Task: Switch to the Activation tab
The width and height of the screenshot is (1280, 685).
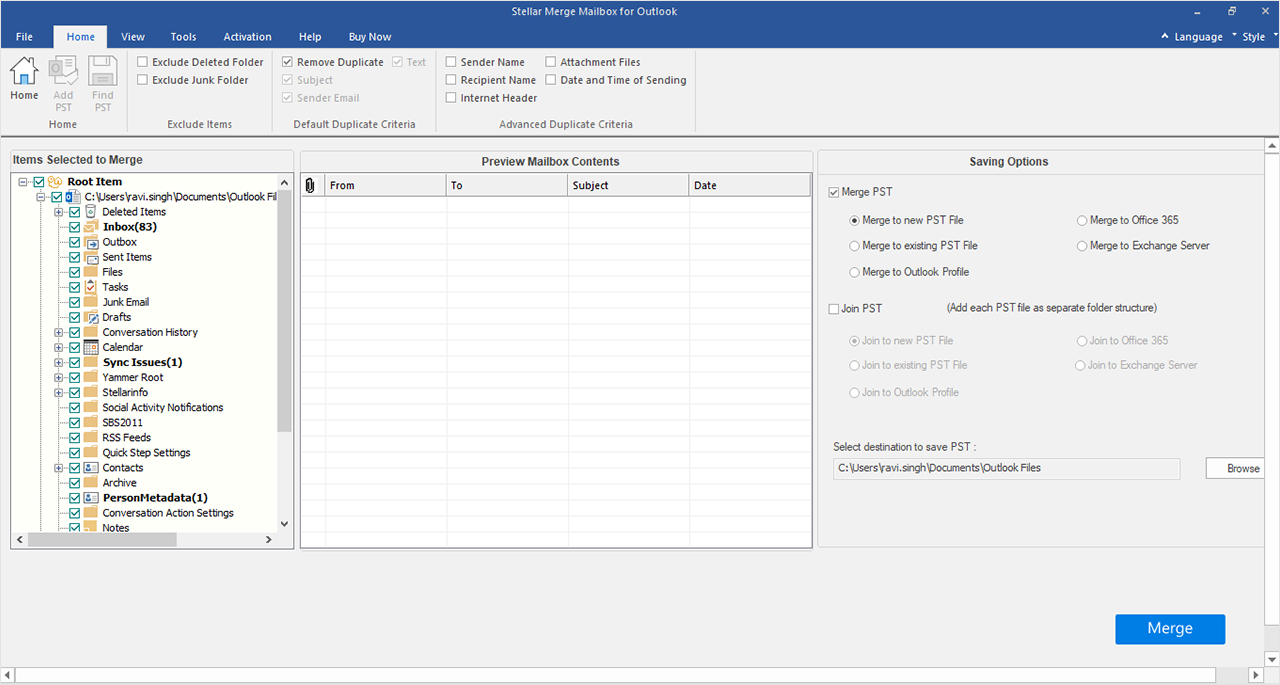Action: coord(247,37)
